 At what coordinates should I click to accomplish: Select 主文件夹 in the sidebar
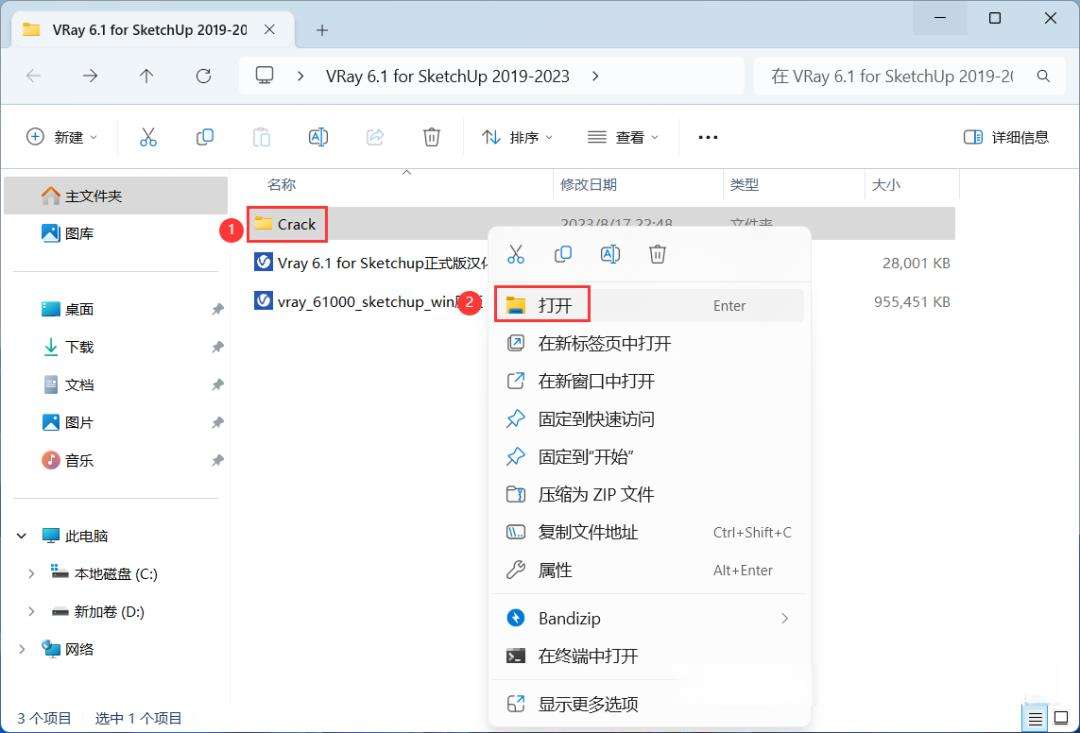pyautogui.click(x=116, y=196)
